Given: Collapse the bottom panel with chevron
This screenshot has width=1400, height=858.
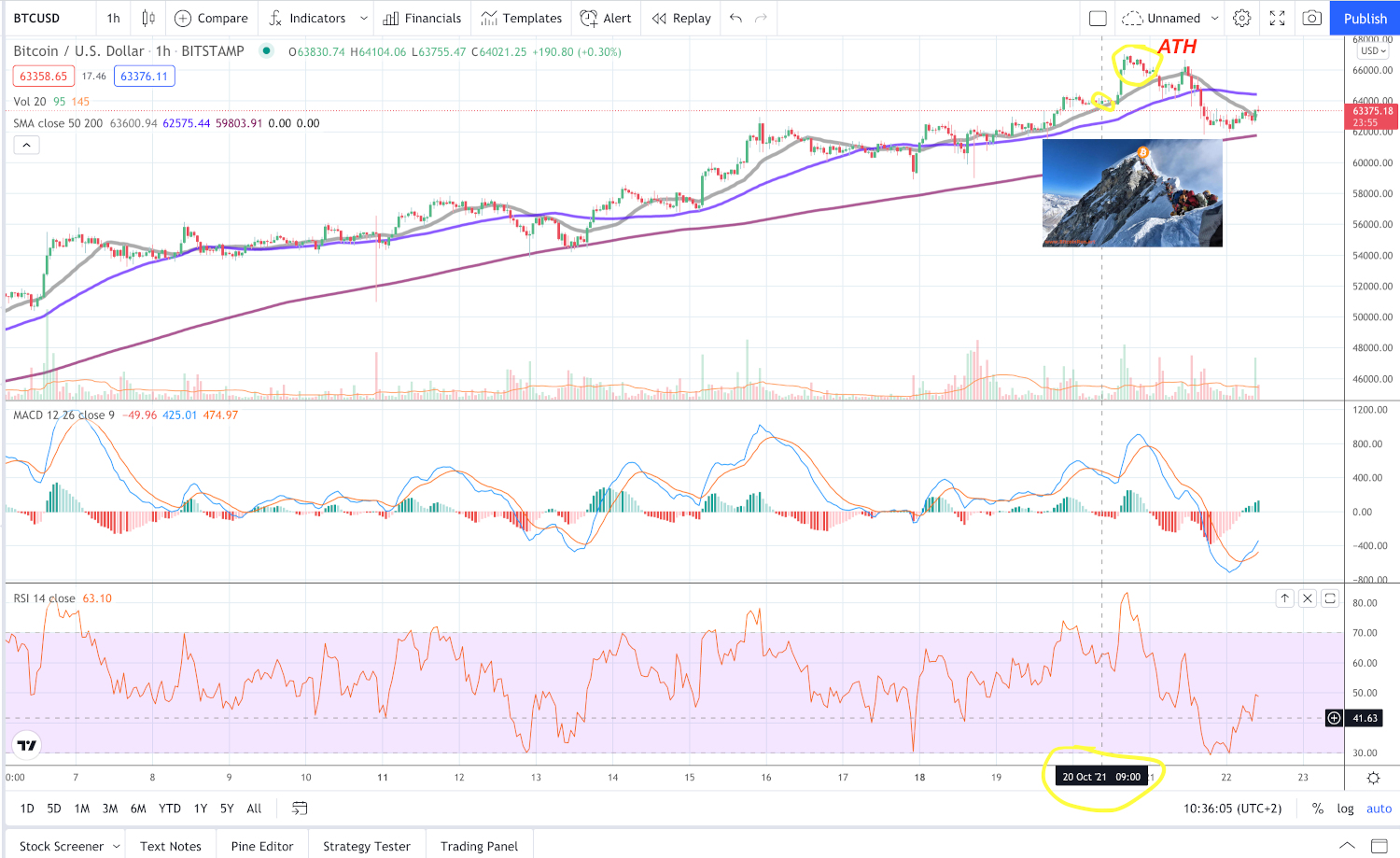Looking at the screenshot, I should point(1346,846).
